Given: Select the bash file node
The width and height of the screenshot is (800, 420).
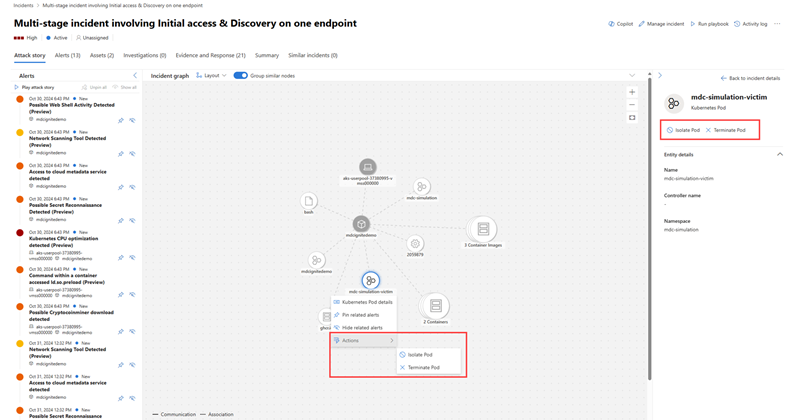Looking at the screenshot, I should point(309,201).
